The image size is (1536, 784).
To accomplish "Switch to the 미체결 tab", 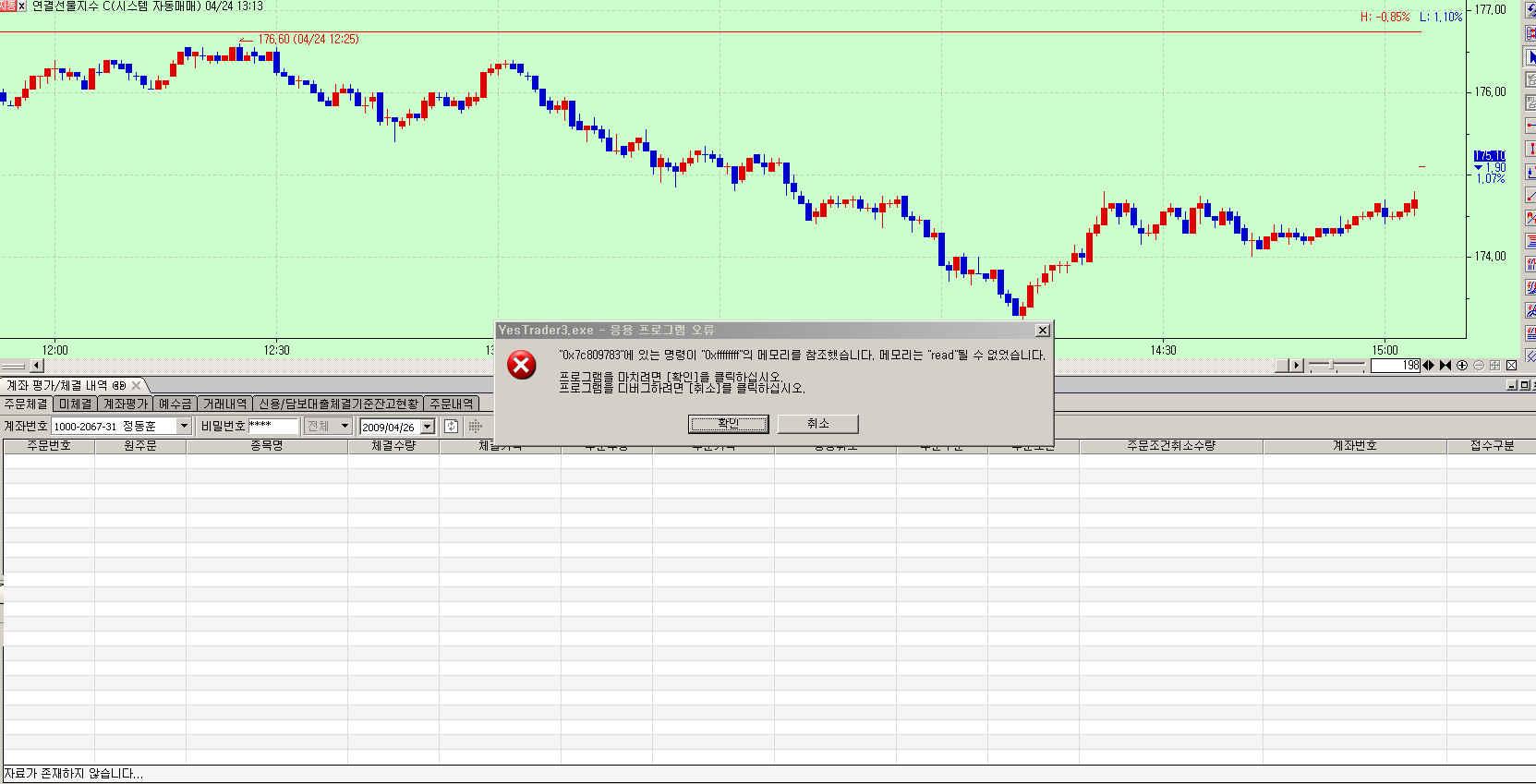I will (75, 404).
